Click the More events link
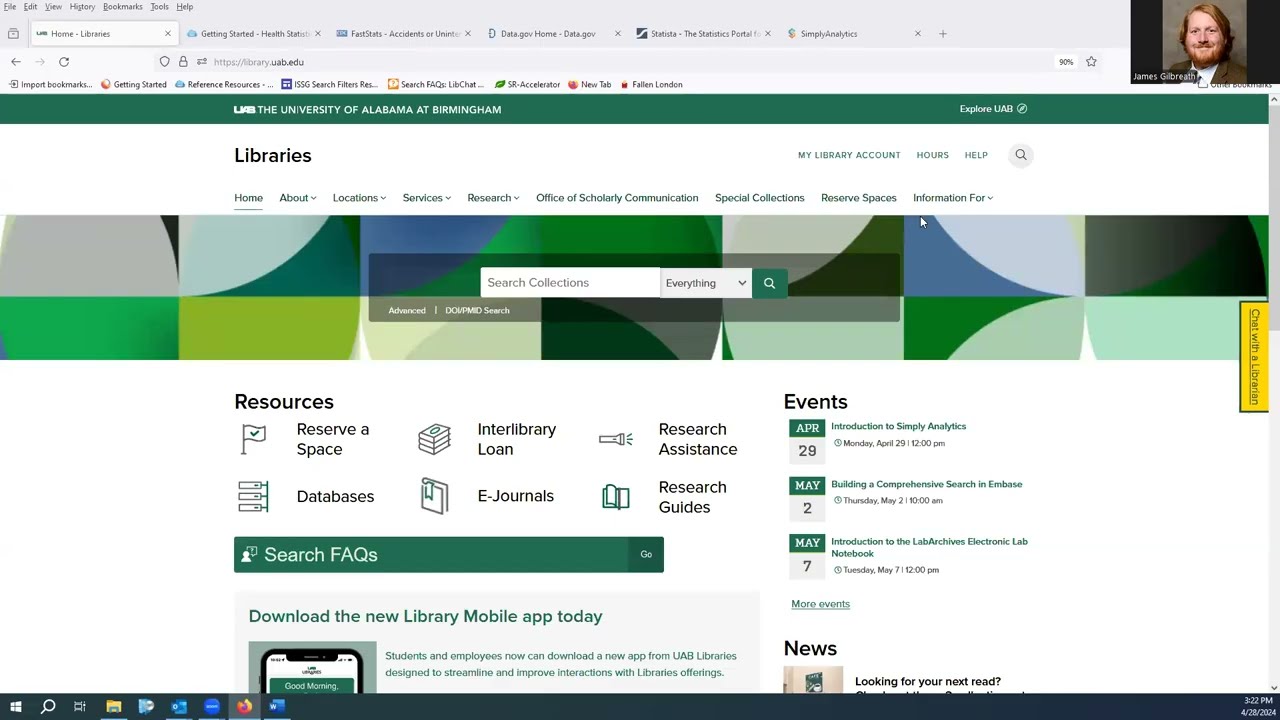Screen dimensions: 1280x720 click(x=820, y=604)
